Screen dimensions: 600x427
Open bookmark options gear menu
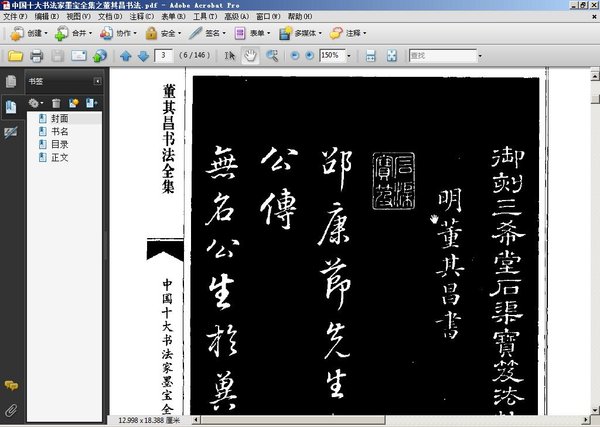[x=36, y=103]
